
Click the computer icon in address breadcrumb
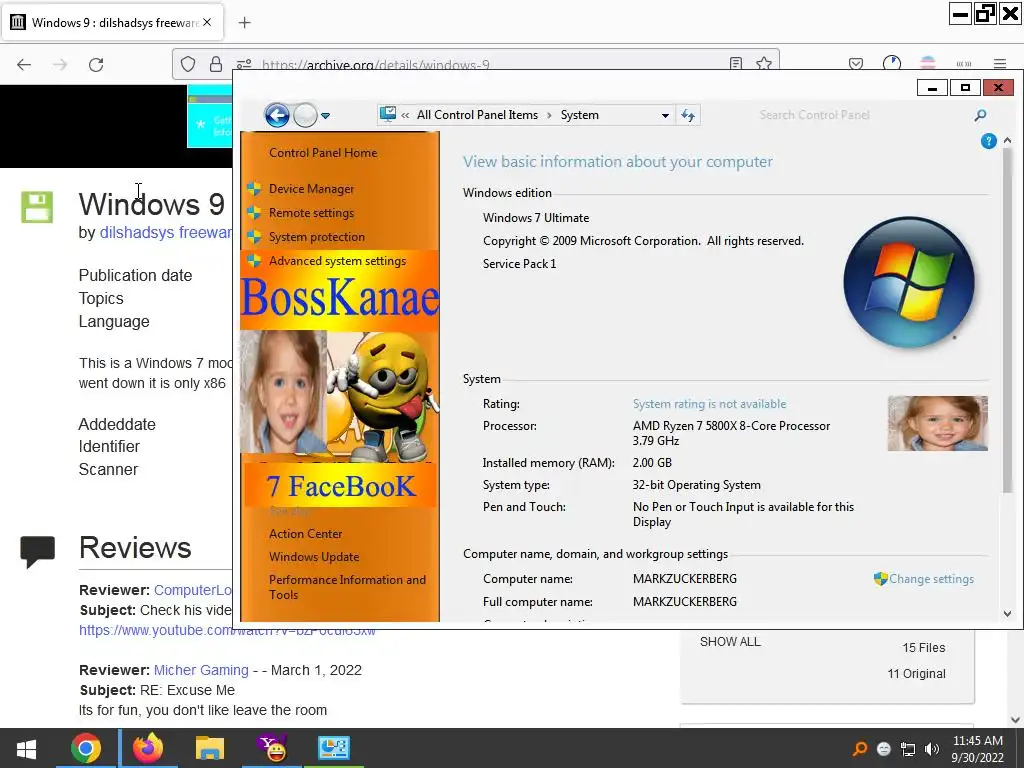388,115
